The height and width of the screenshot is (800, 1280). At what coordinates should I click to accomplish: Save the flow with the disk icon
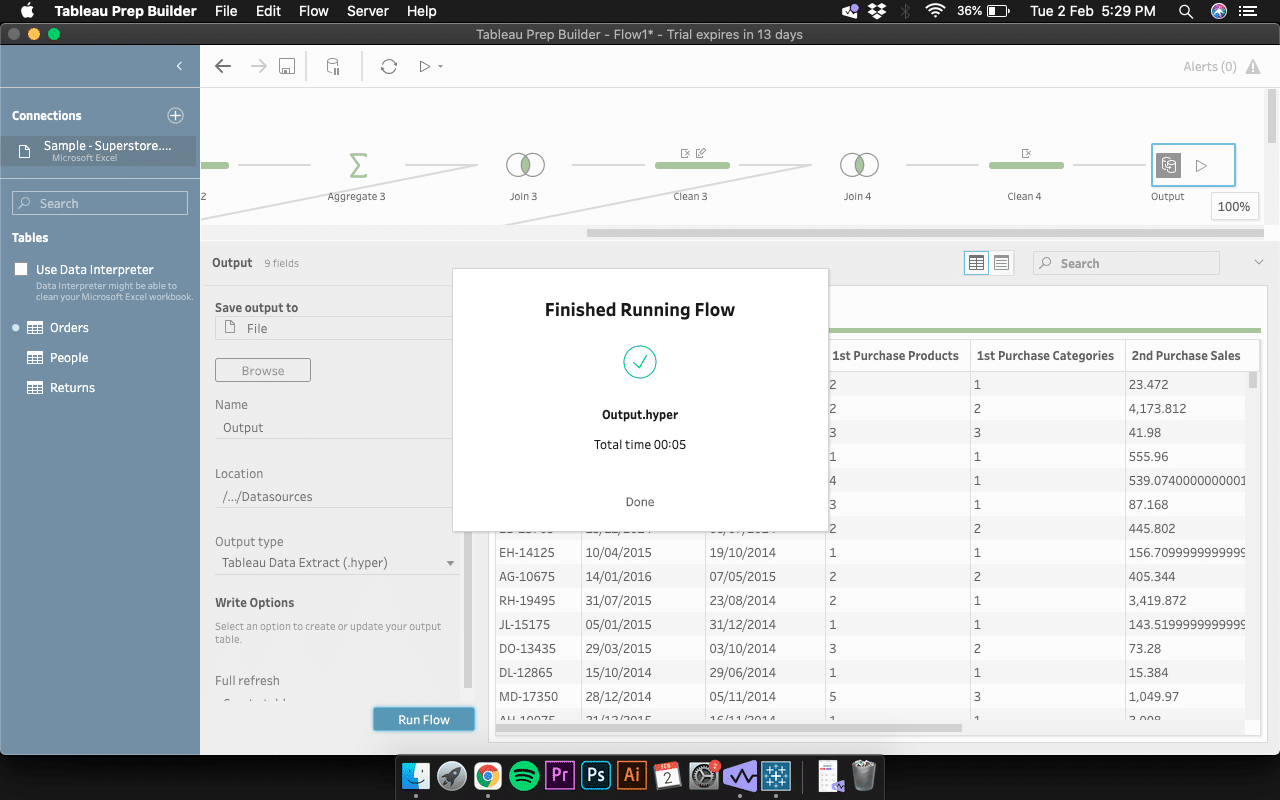[x=287, y=67]
